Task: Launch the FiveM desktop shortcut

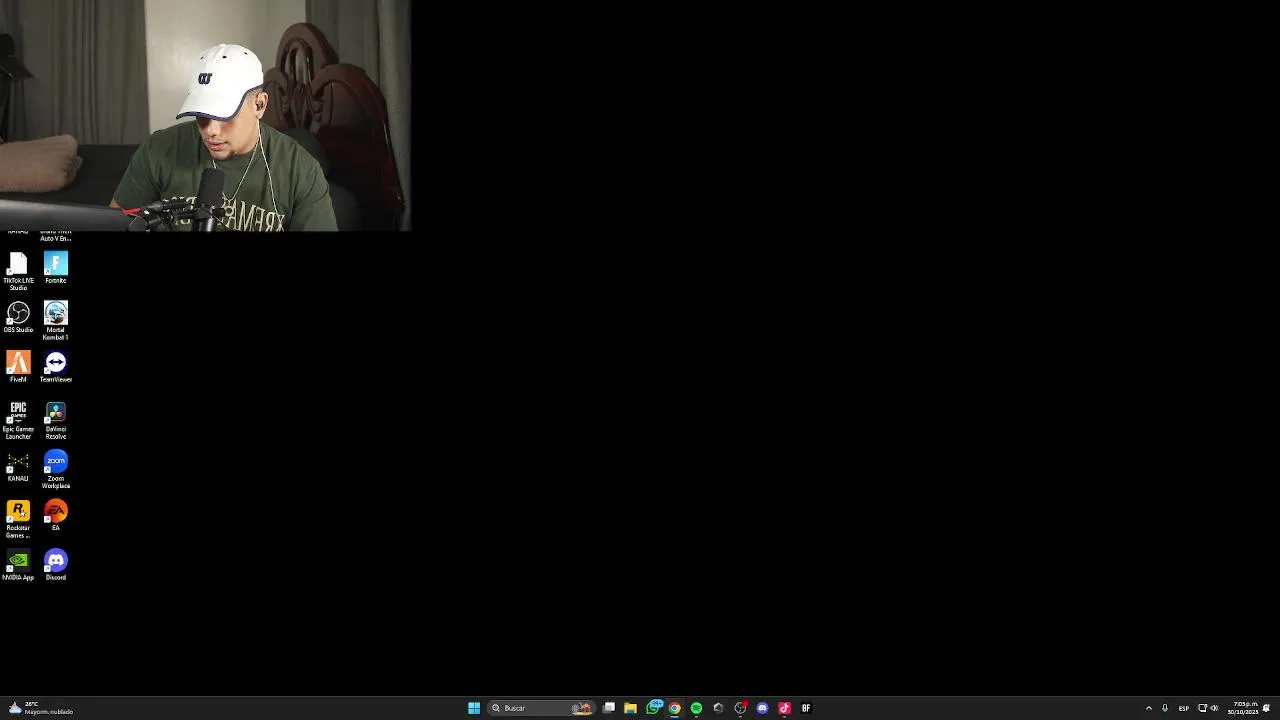Action: click(18, 367)
